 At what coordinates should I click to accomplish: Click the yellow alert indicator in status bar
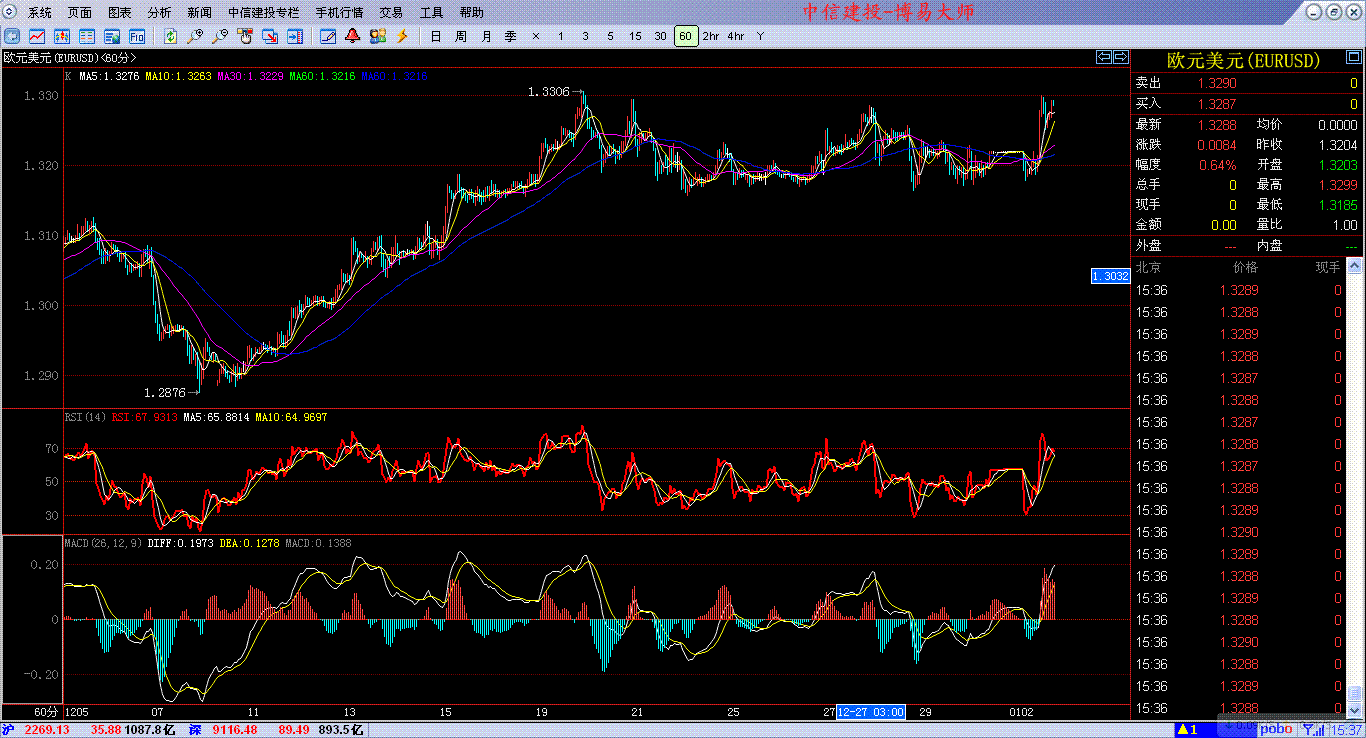(1187, 729)
